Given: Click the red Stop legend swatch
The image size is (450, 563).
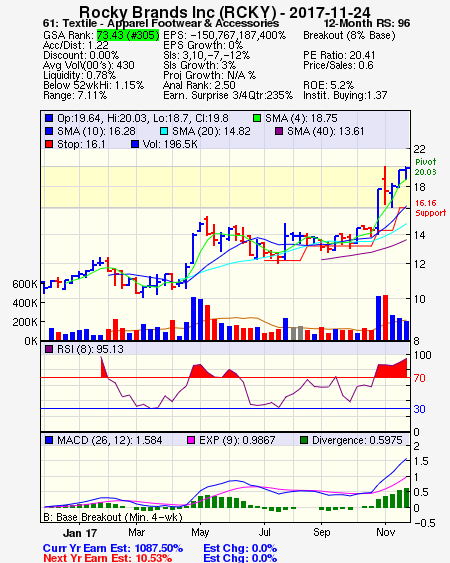Looking at the screenshot, I should coord(49,144).
